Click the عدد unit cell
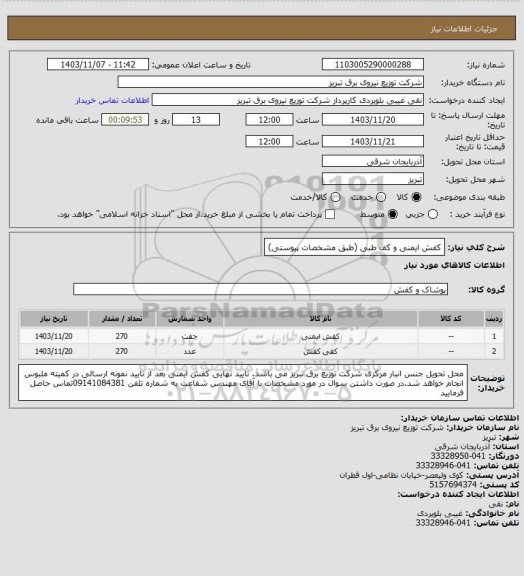Image resolution: width=524 pixels, height=576 pixels. (x=190, y=352)
